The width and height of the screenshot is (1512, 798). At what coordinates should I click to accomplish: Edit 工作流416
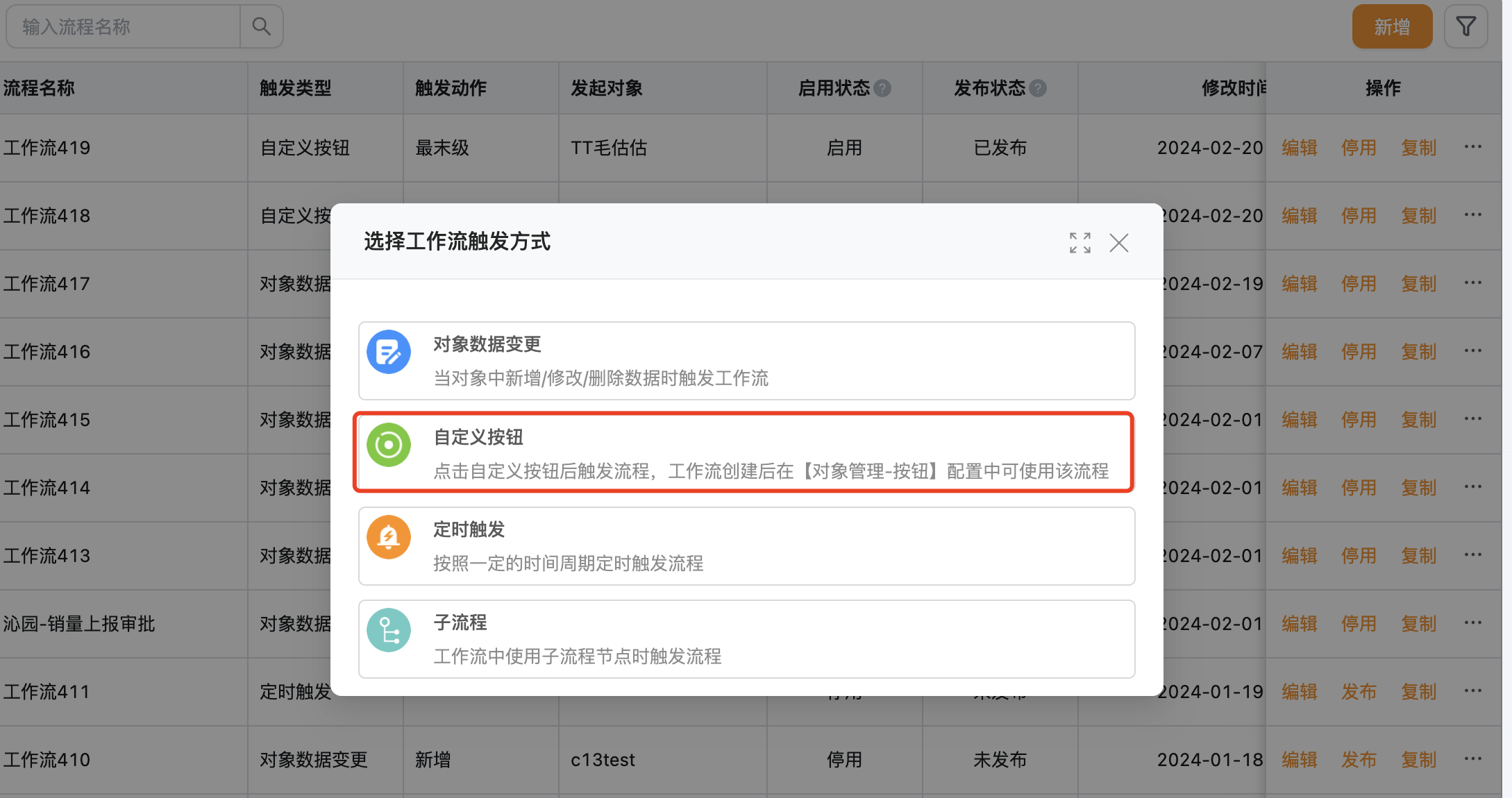coord(1300,352)
